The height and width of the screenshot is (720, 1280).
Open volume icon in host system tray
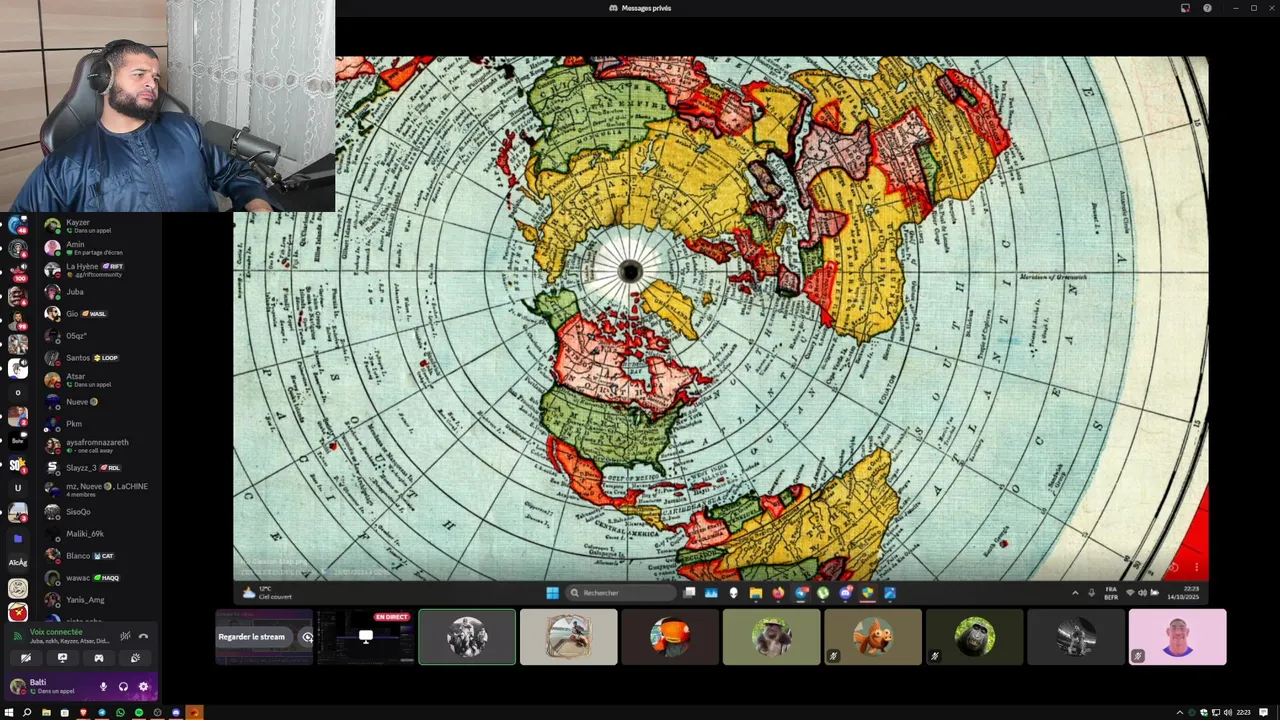tap(1228, 712)
